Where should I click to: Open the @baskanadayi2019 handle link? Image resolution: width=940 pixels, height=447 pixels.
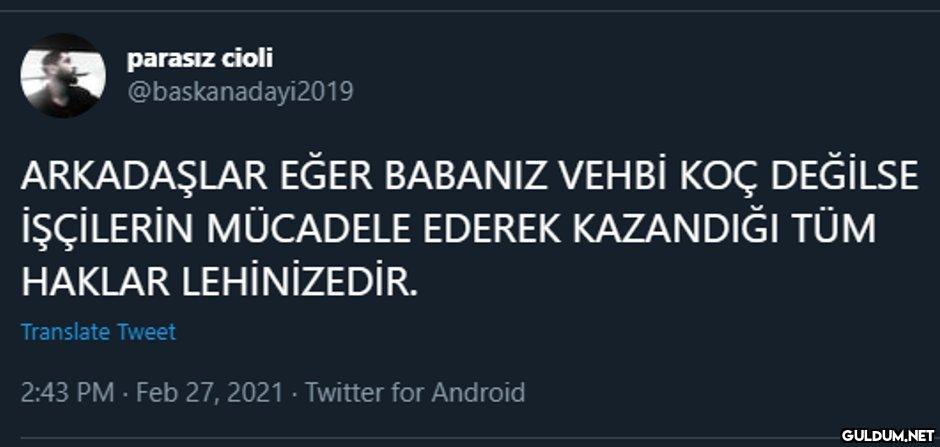(239, 92)
